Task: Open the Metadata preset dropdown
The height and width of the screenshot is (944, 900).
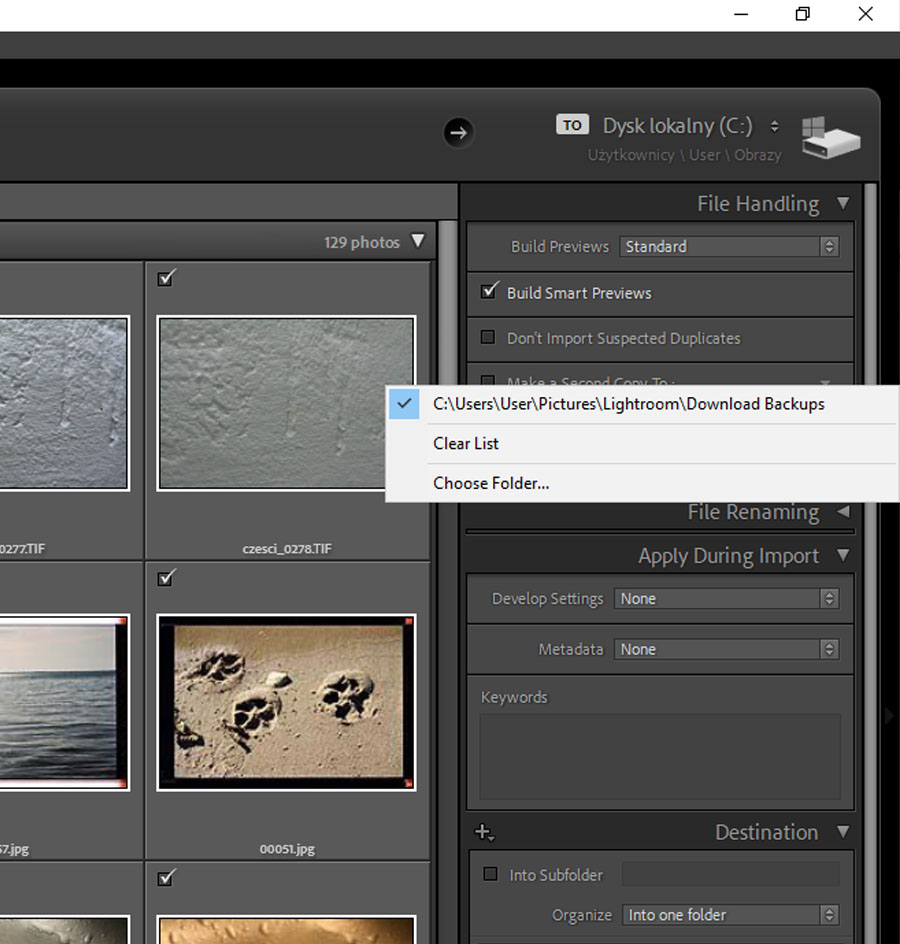Action: pyautogui.click(x=726, y=649)
